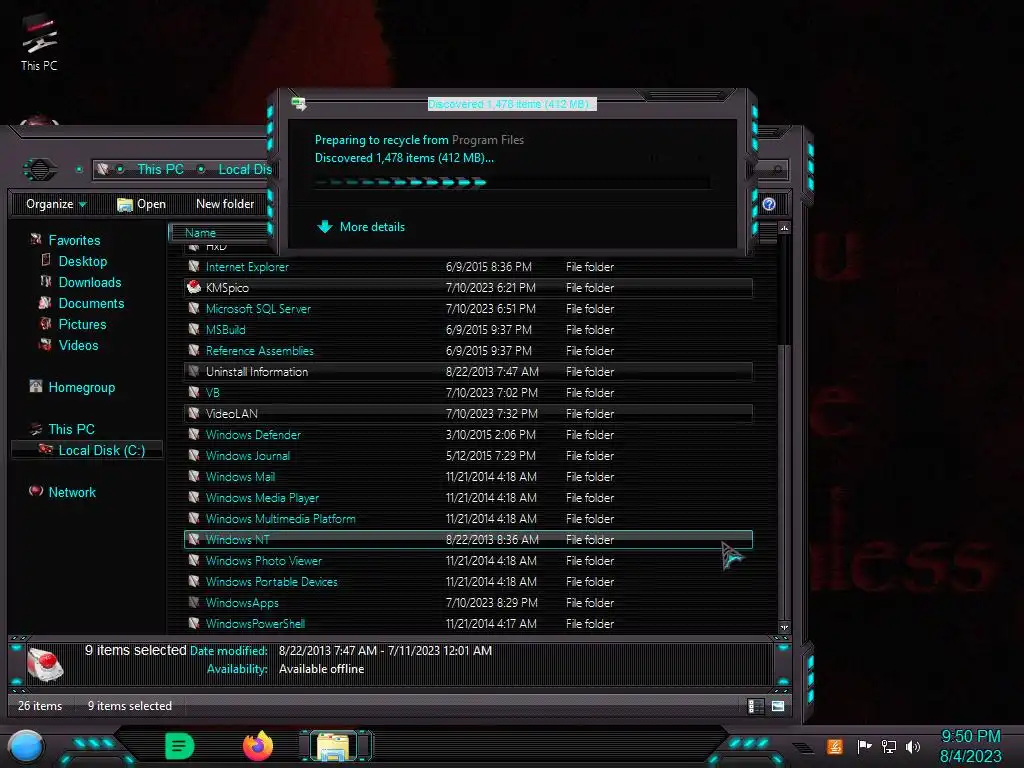Click the Downloads icon in sidebar
1024x768 pixels.
tap(46, 281)
